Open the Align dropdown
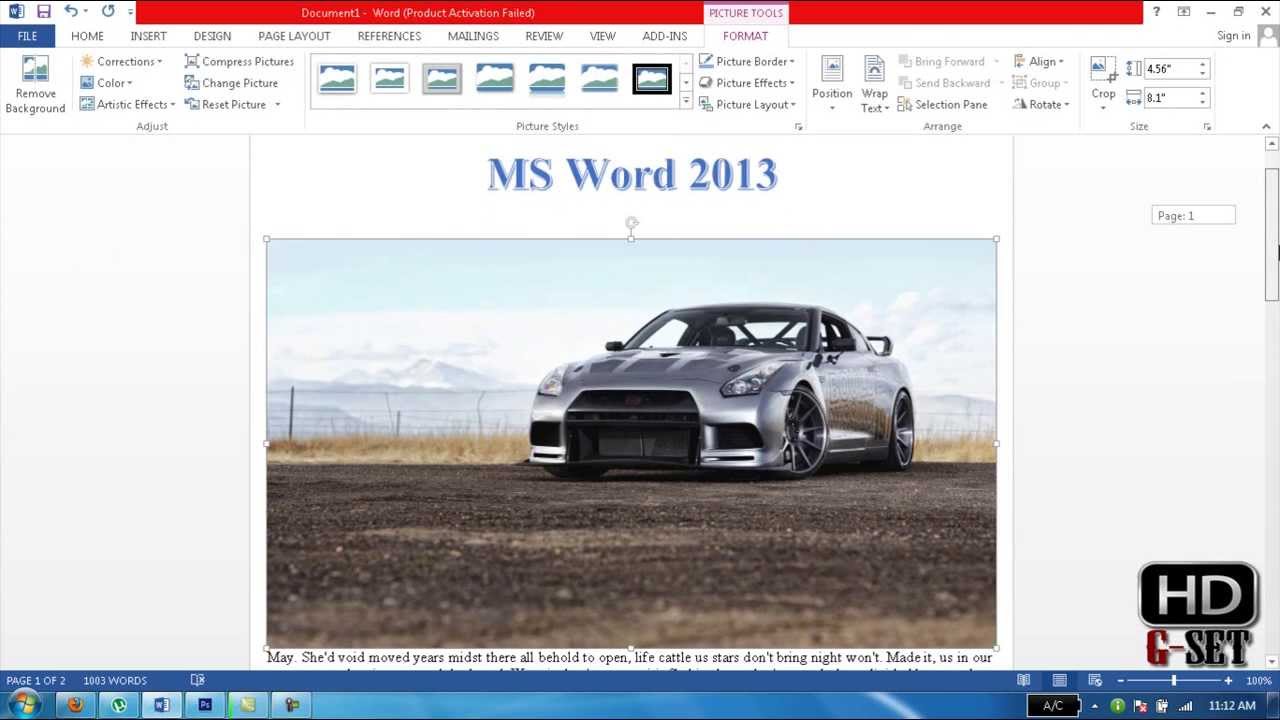1280x720 pixels. [1038, 61]
